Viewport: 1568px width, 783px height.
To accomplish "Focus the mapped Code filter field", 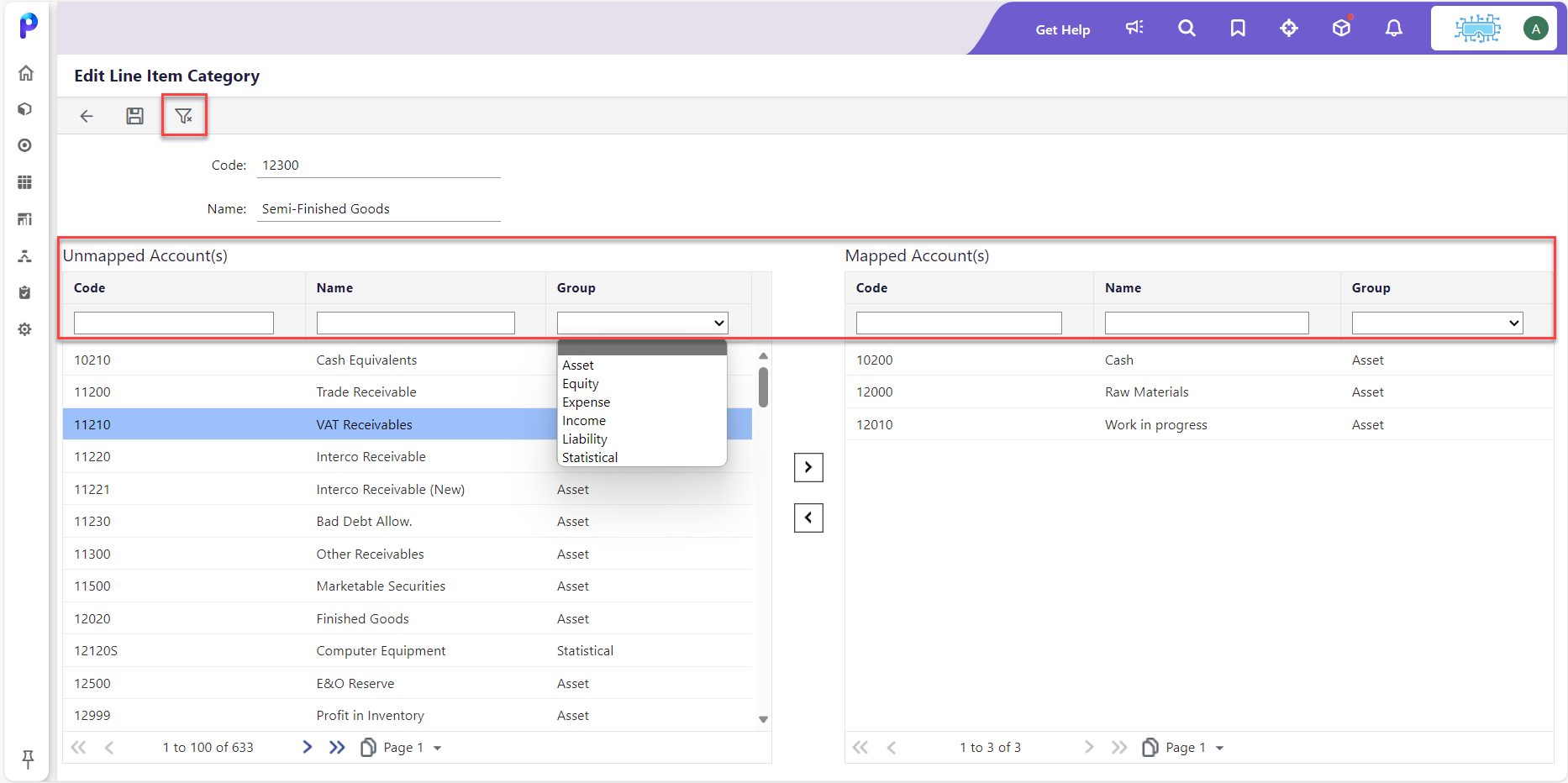I will (x=959, y=323).
